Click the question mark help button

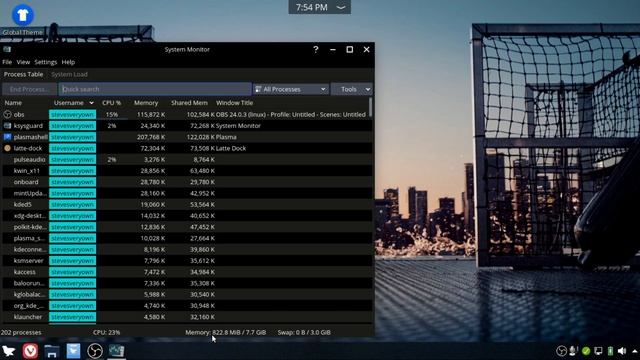click(x=316, y=49)
